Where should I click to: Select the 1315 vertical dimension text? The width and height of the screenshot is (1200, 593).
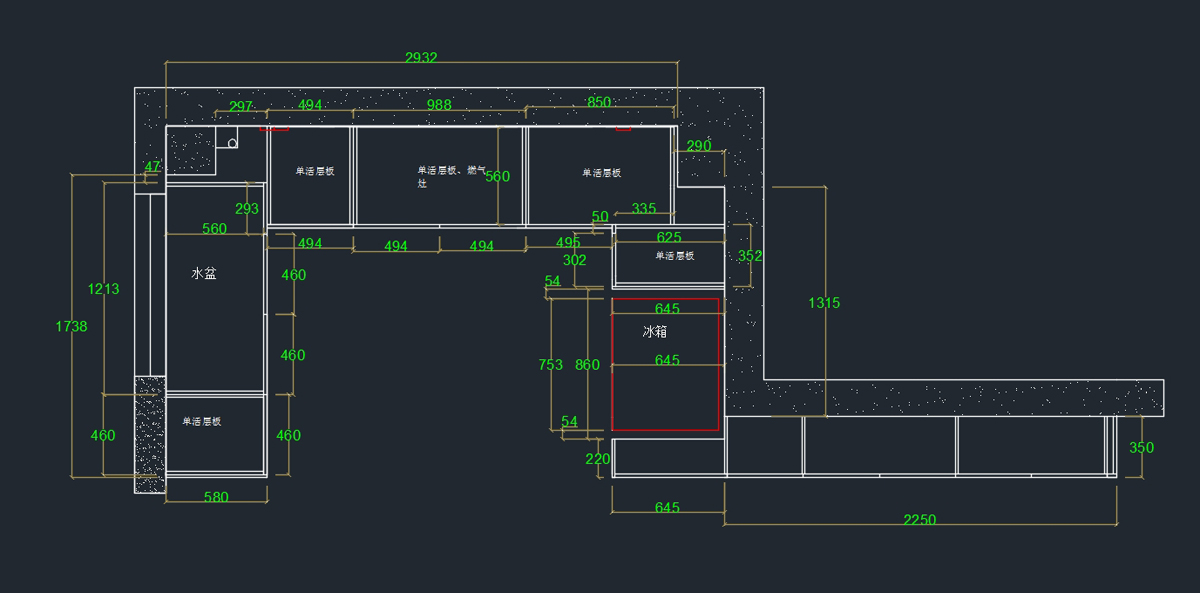[x=824, y=303]
